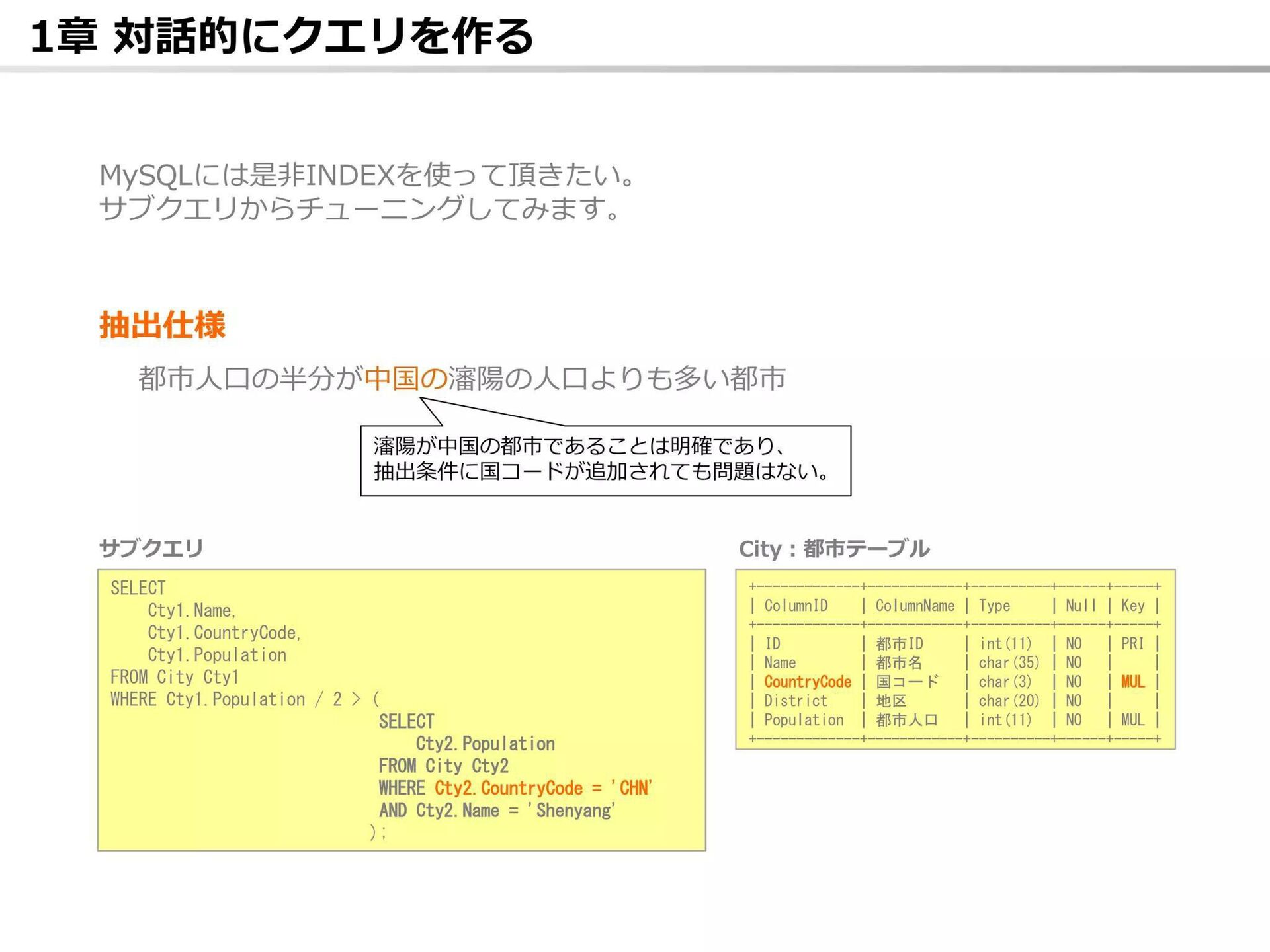Click the Population row in the City table
1270x952 pixels.
tap(804, 720)
